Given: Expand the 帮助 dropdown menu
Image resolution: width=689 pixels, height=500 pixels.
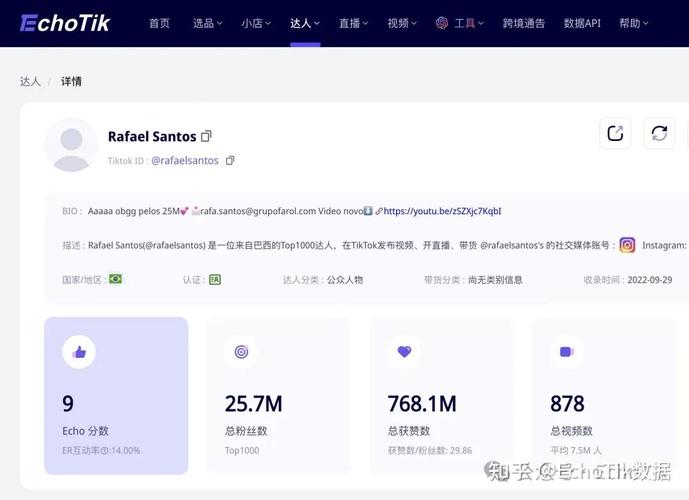Looking at the screenshot, I should [x=634, y=23].
